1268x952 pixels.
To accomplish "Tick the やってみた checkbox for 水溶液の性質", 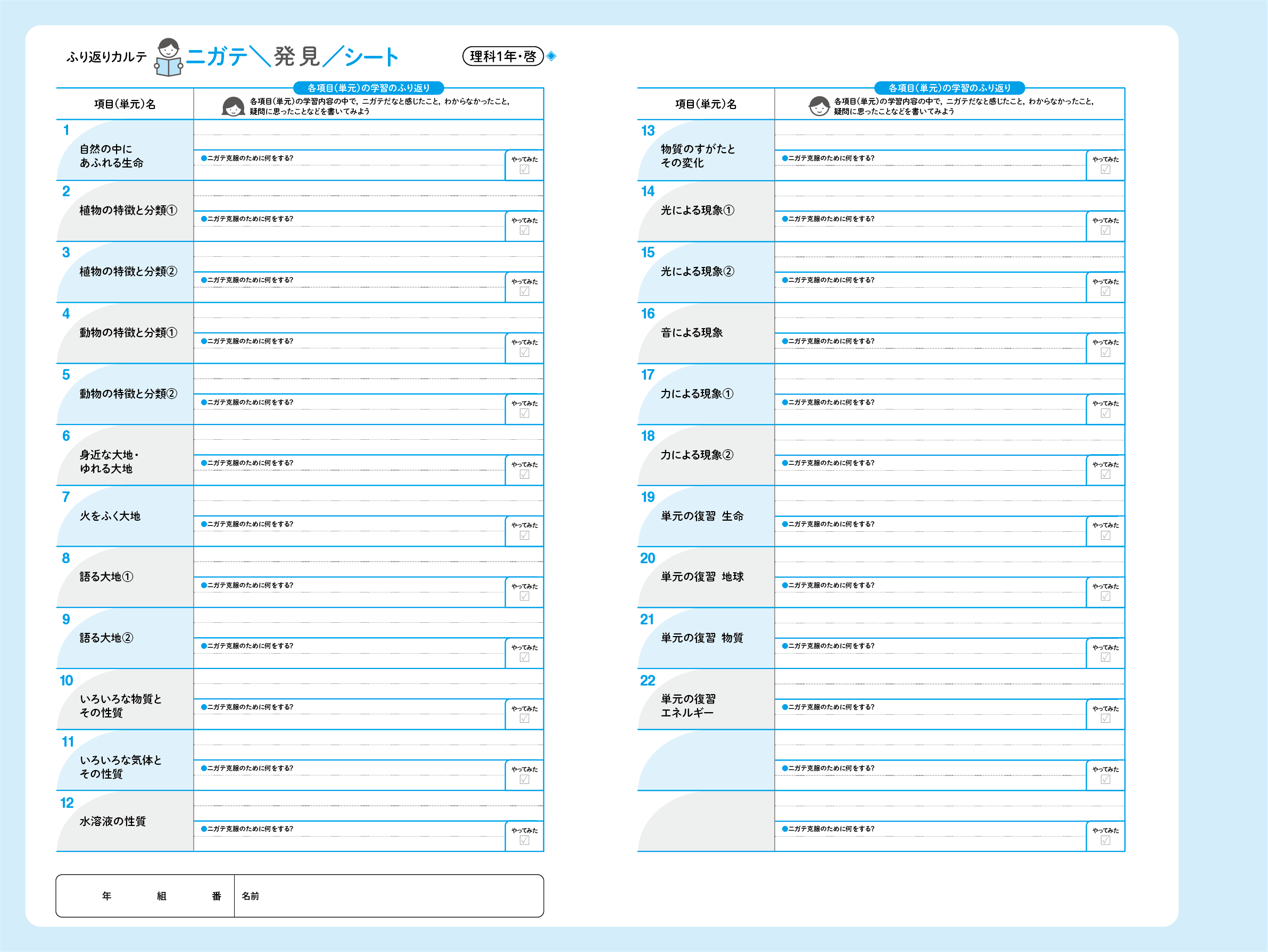I will point(524,840).
